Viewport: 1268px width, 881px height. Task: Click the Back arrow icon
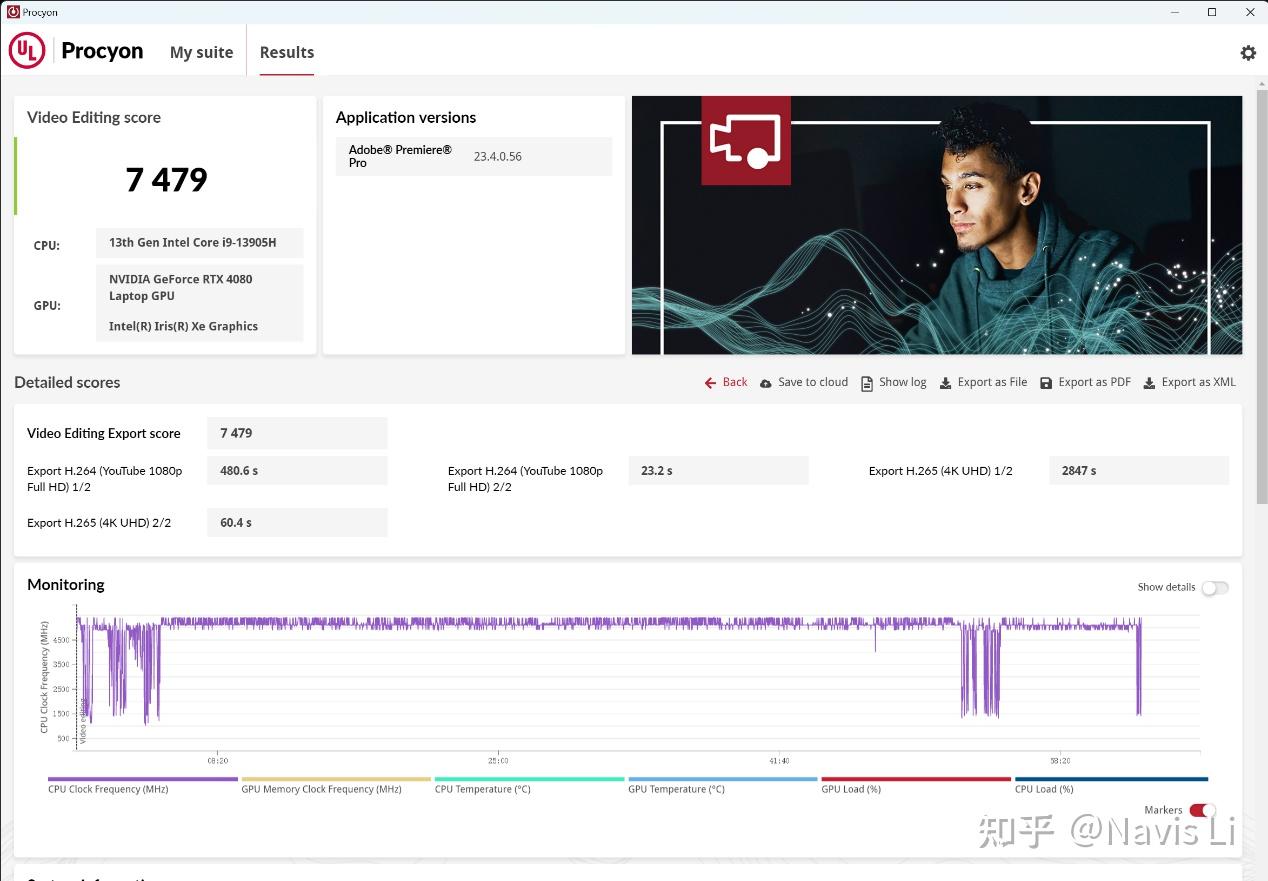710,383
